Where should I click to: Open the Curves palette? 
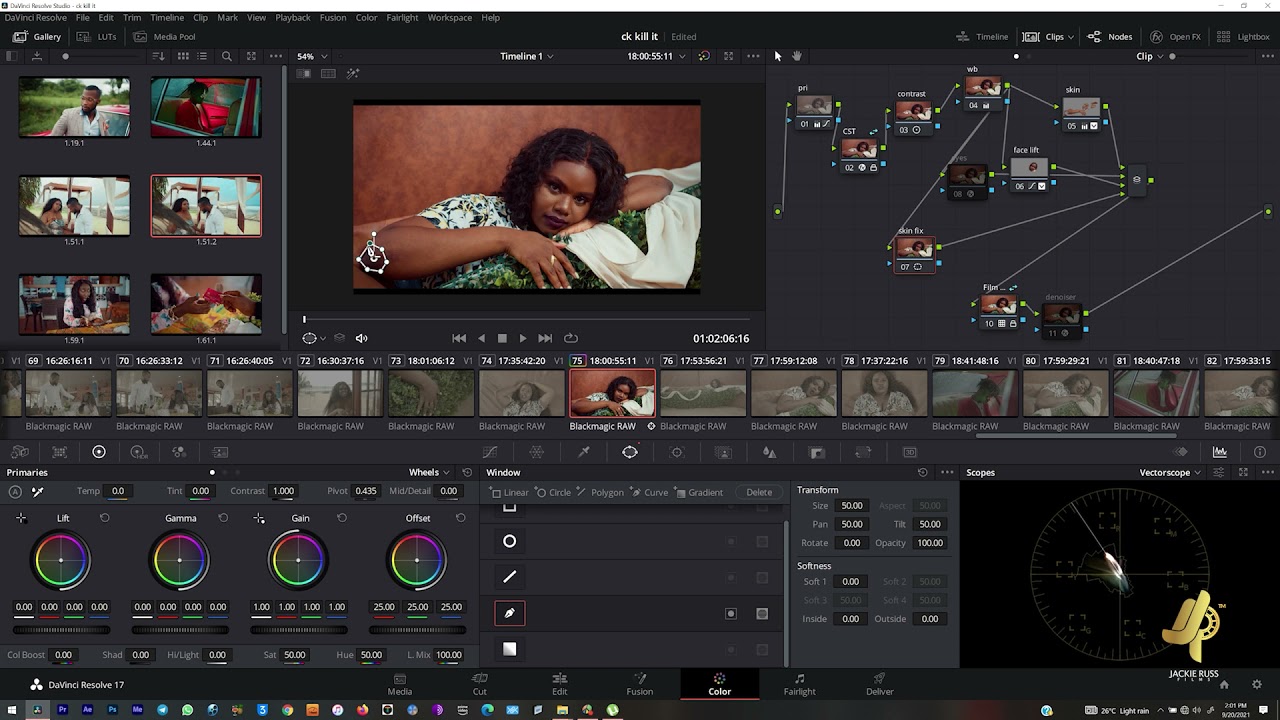click(x=490, y=452)
